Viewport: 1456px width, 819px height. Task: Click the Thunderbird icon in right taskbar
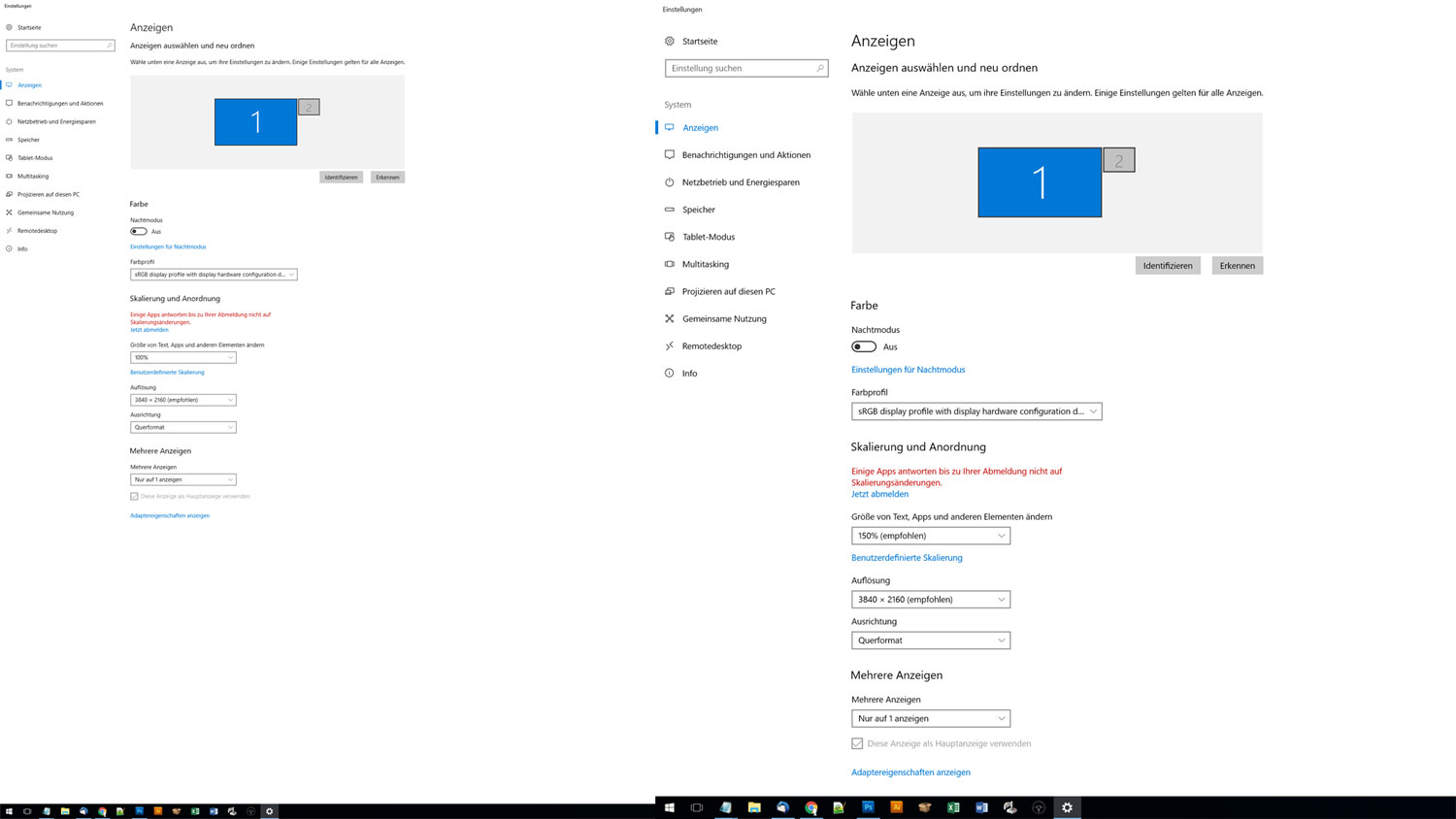(782, 807)
